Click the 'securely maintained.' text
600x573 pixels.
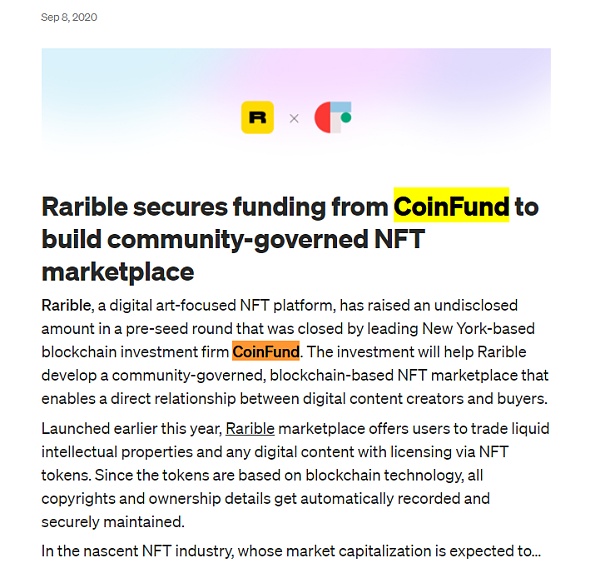(113, 522)
